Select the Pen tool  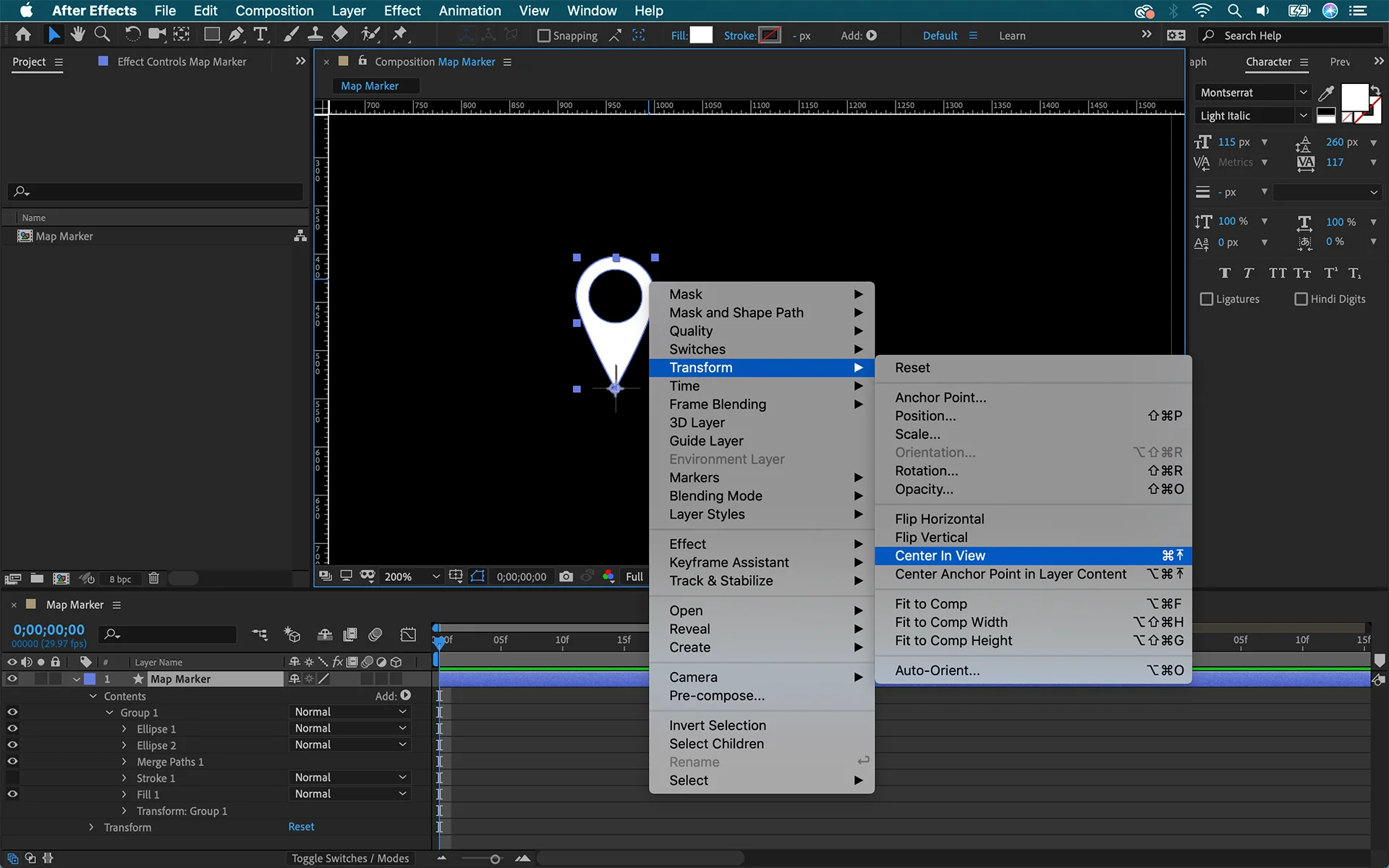coord(236,35)
